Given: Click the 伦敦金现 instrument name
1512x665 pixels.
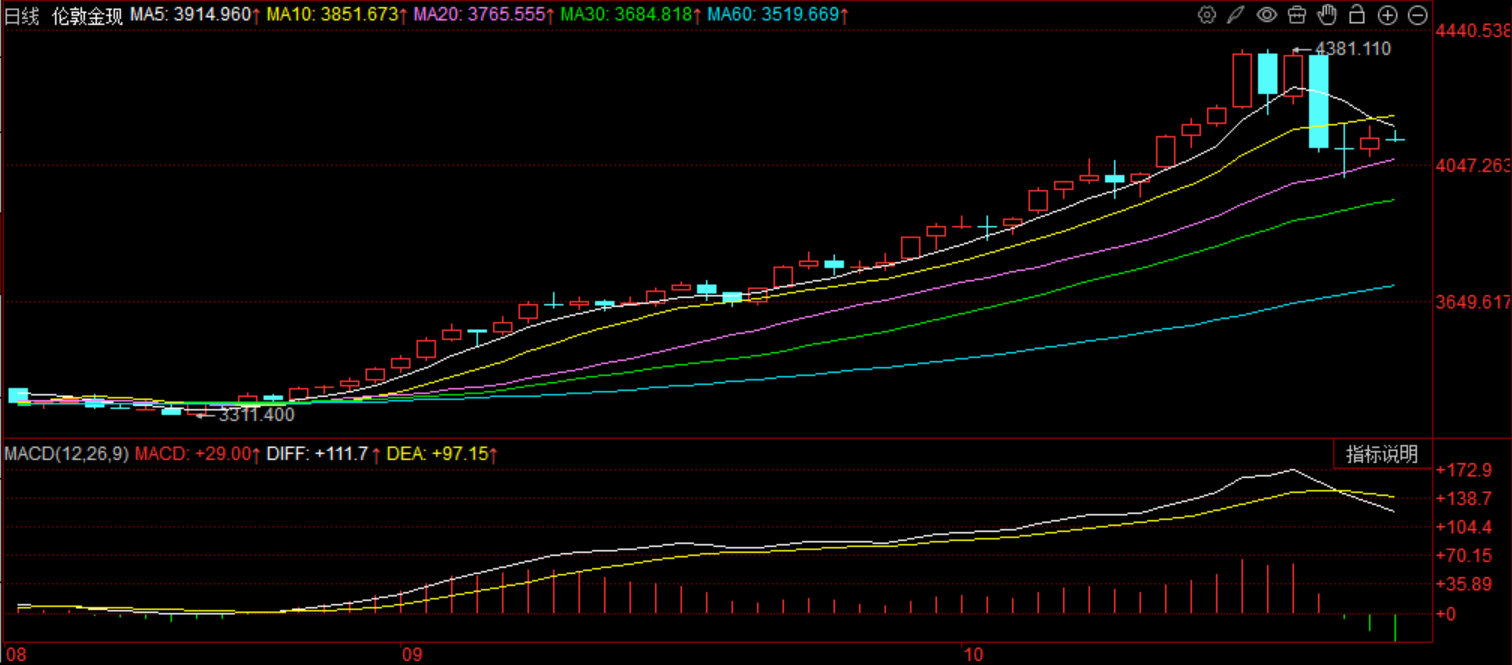Looking at the screenshot, I should (x=88, y=16).
